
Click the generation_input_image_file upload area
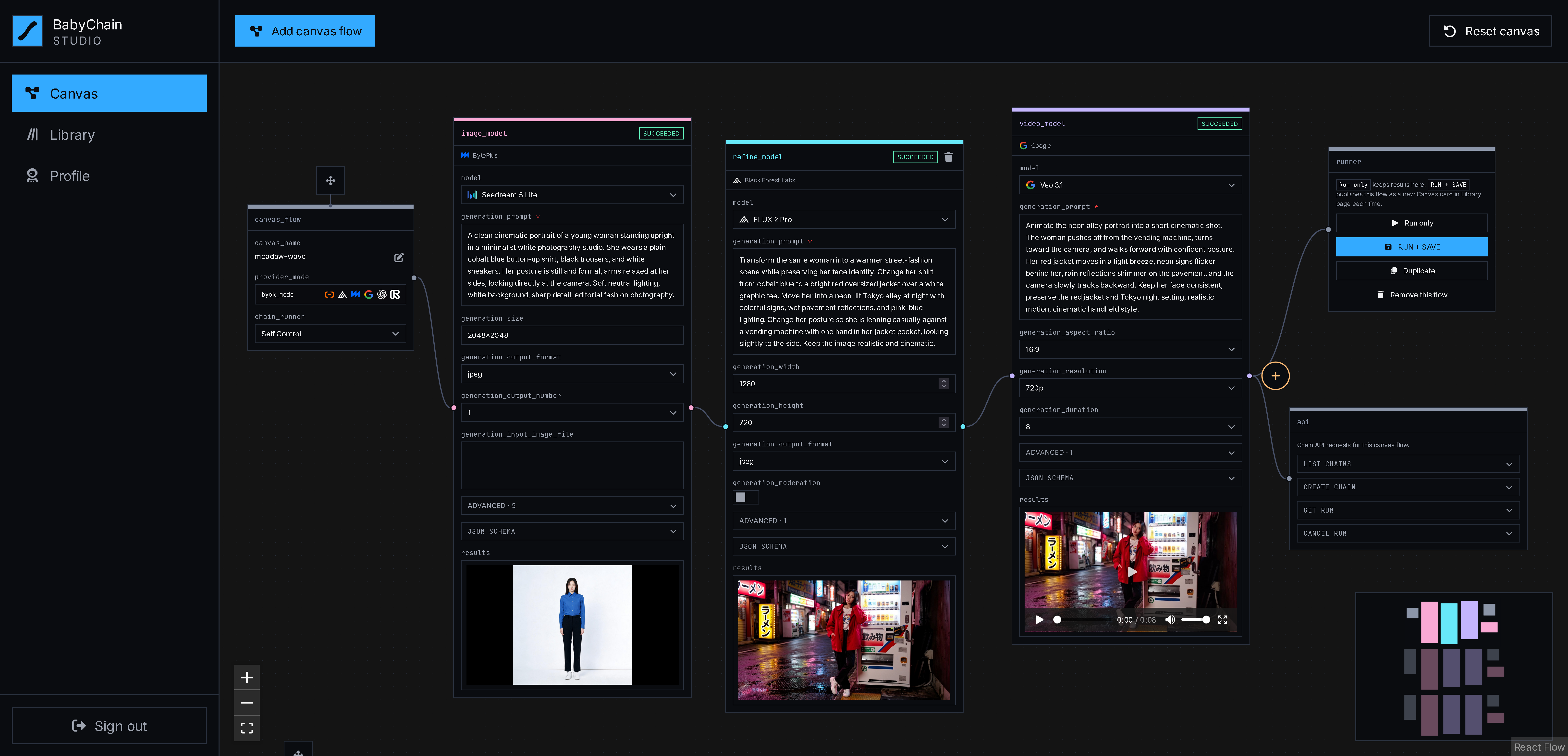[x=572, y=466]
